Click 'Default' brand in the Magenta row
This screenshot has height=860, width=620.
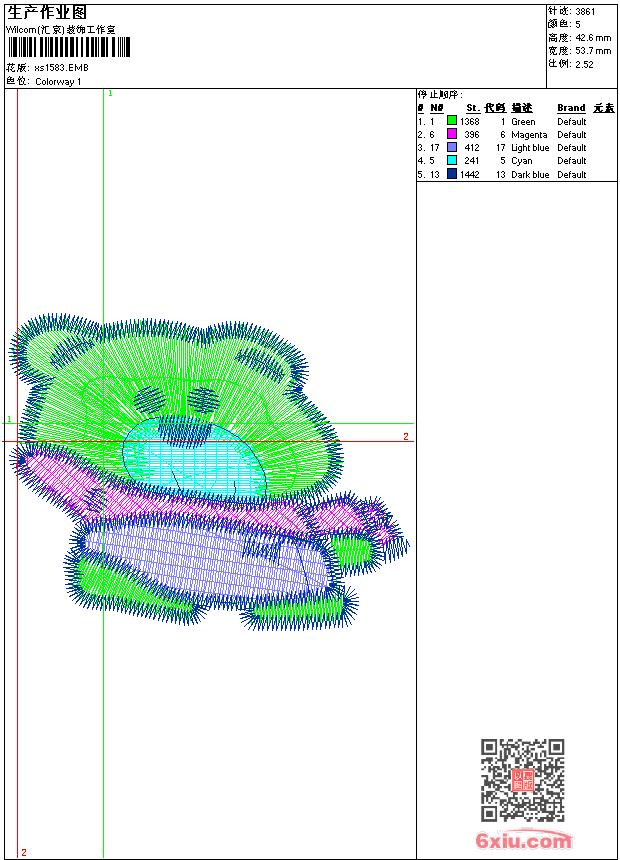coord(572,134)
